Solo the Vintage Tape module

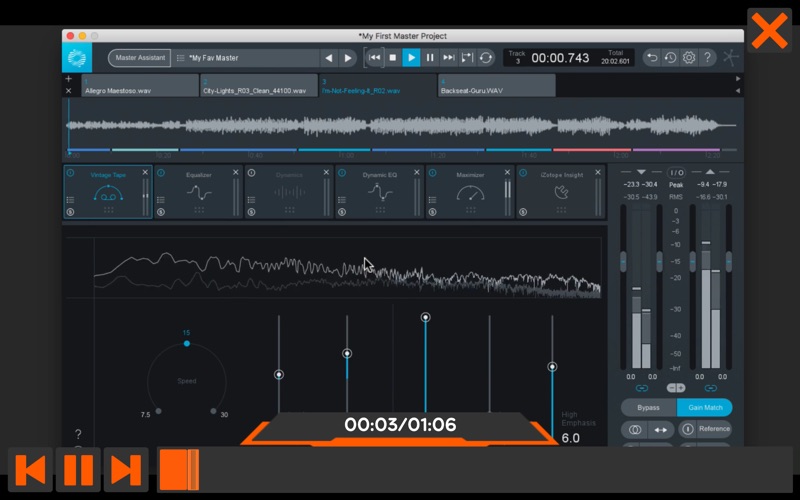coord(70,212)
